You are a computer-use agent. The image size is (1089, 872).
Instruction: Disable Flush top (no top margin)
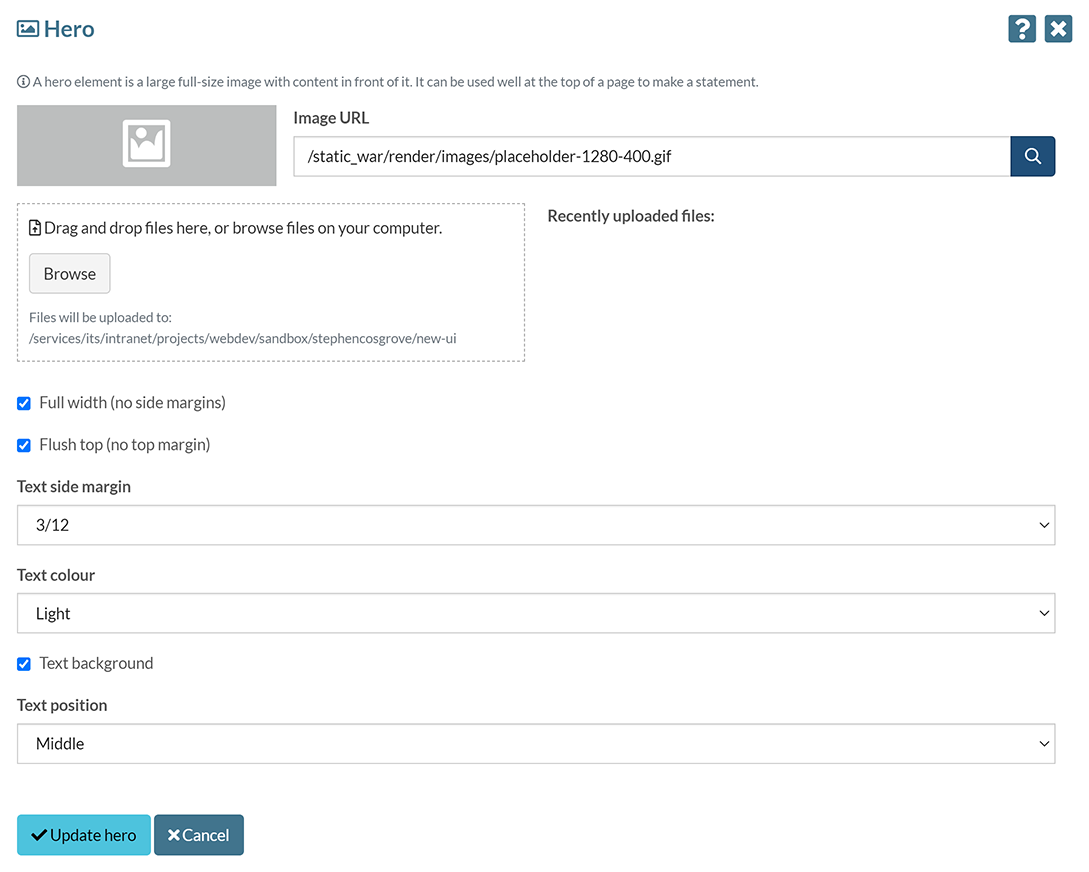[23, 444]
